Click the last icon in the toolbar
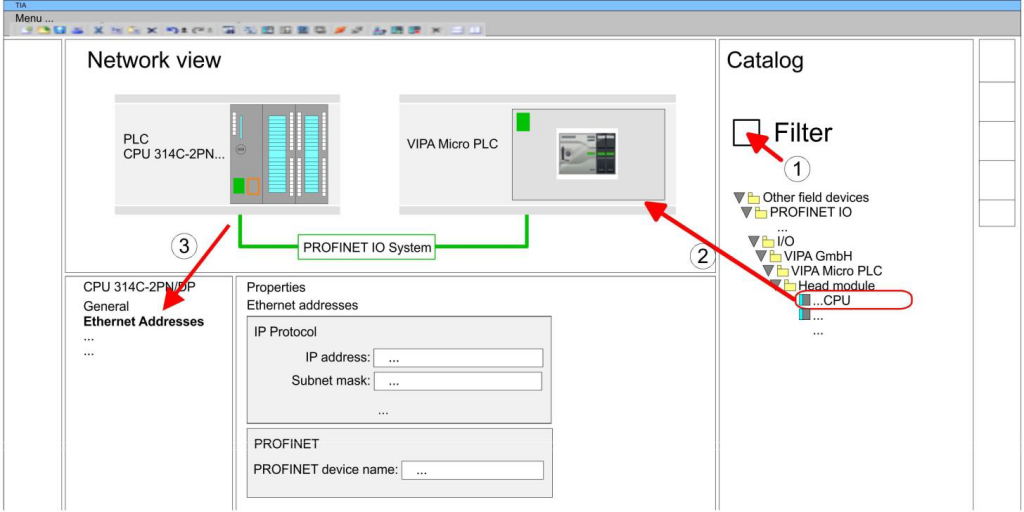 (x=475, y=30)
